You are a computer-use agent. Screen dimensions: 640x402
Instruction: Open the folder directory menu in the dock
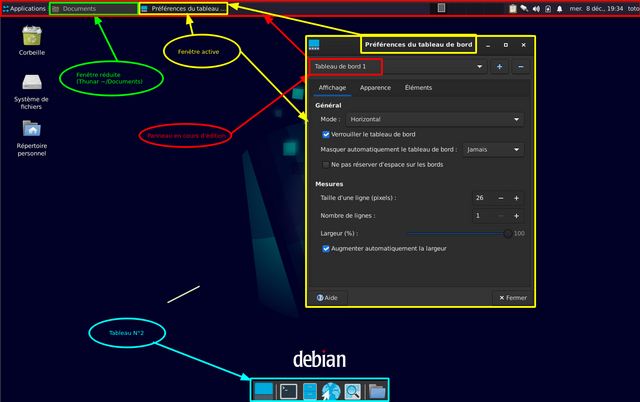pos(377,391)
